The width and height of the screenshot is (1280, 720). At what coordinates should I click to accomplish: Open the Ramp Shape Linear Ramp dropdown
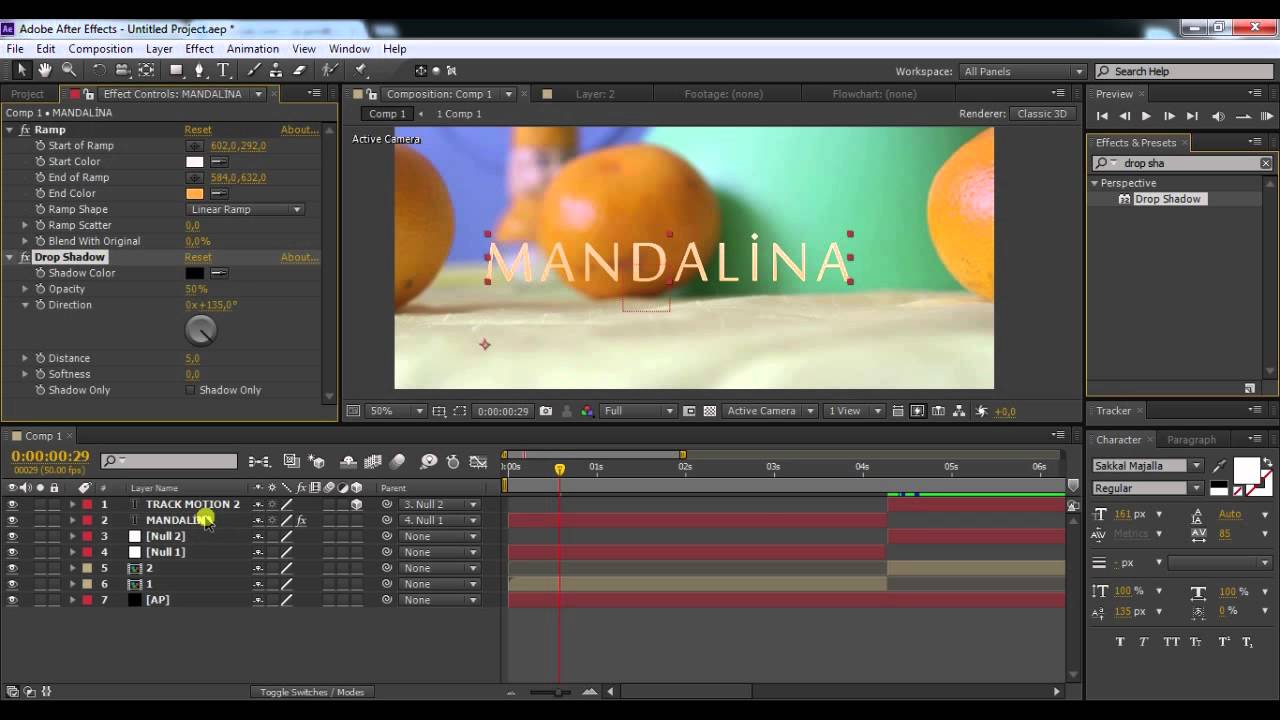[245, 210]
